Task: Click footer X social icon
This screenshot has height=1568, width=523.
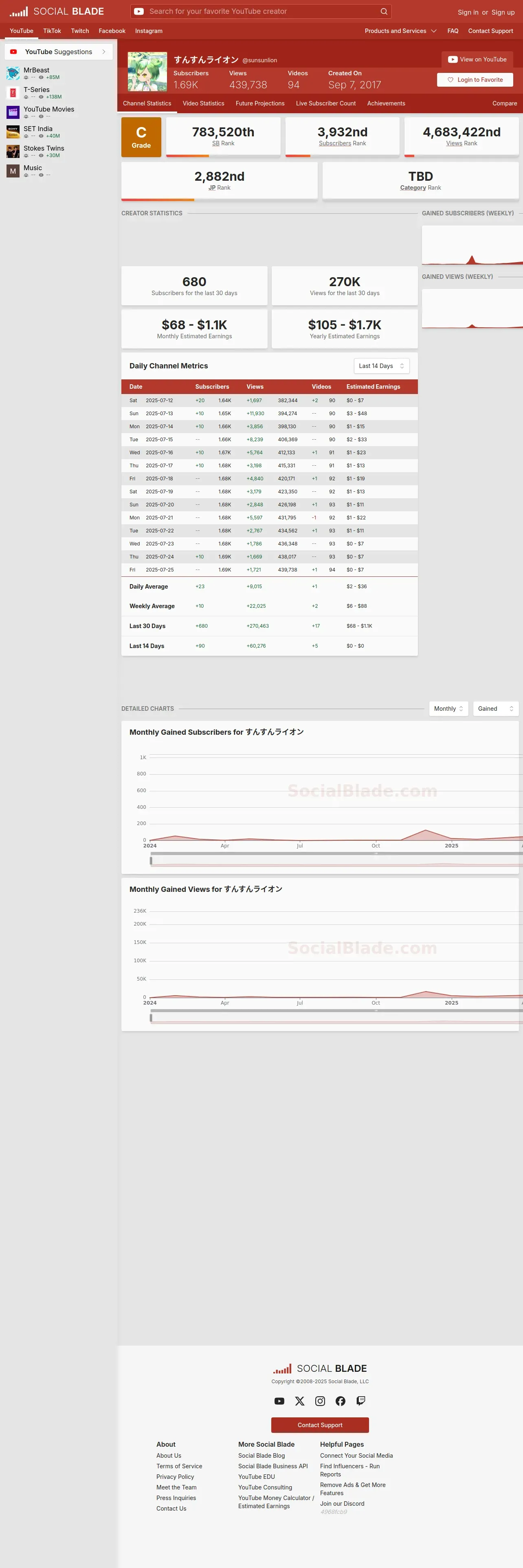Action: click(299, 1401)
